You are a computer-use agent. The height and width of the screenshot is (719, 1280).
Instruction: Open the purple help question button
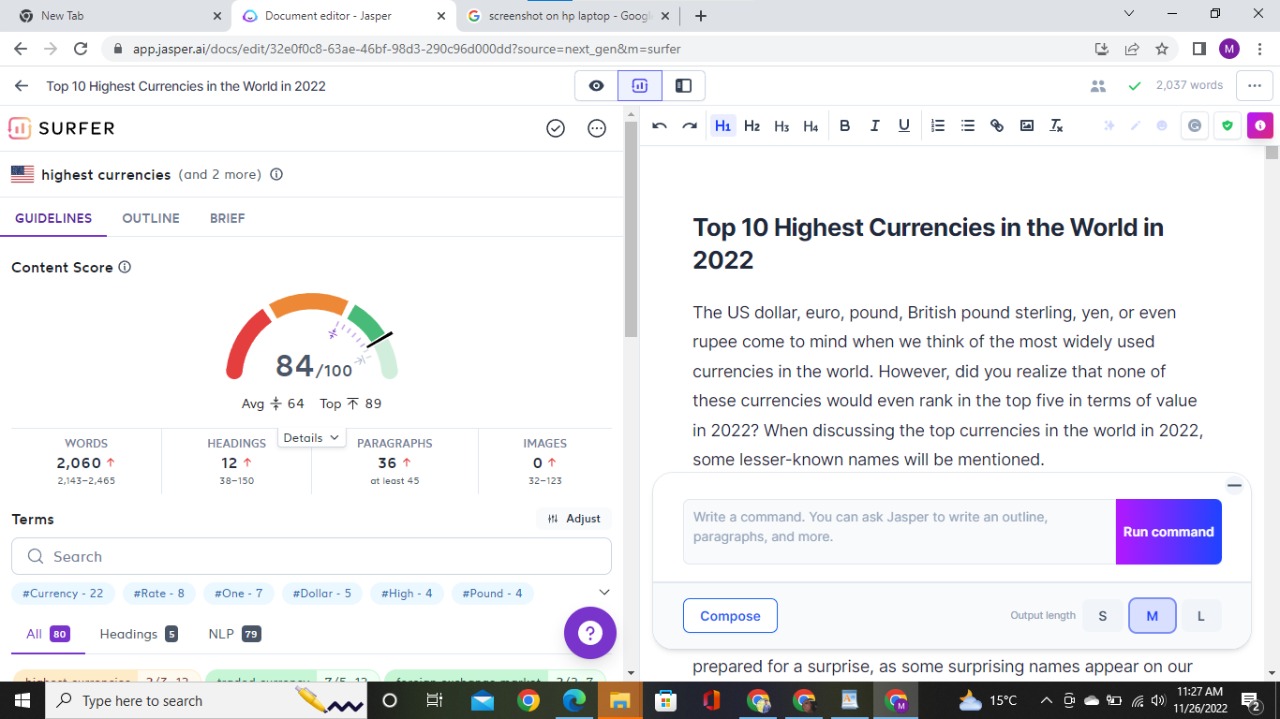coord(590,632)
